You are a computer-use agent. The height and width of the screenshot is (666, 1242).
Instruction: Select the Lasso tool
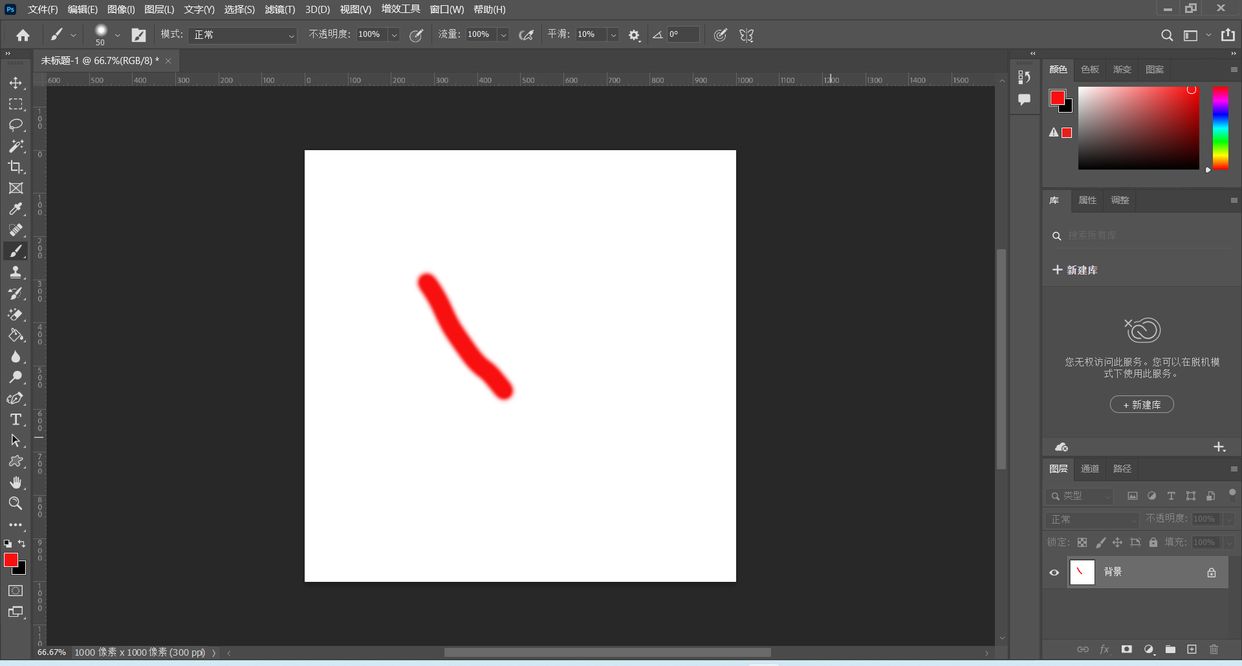[16, 125]
